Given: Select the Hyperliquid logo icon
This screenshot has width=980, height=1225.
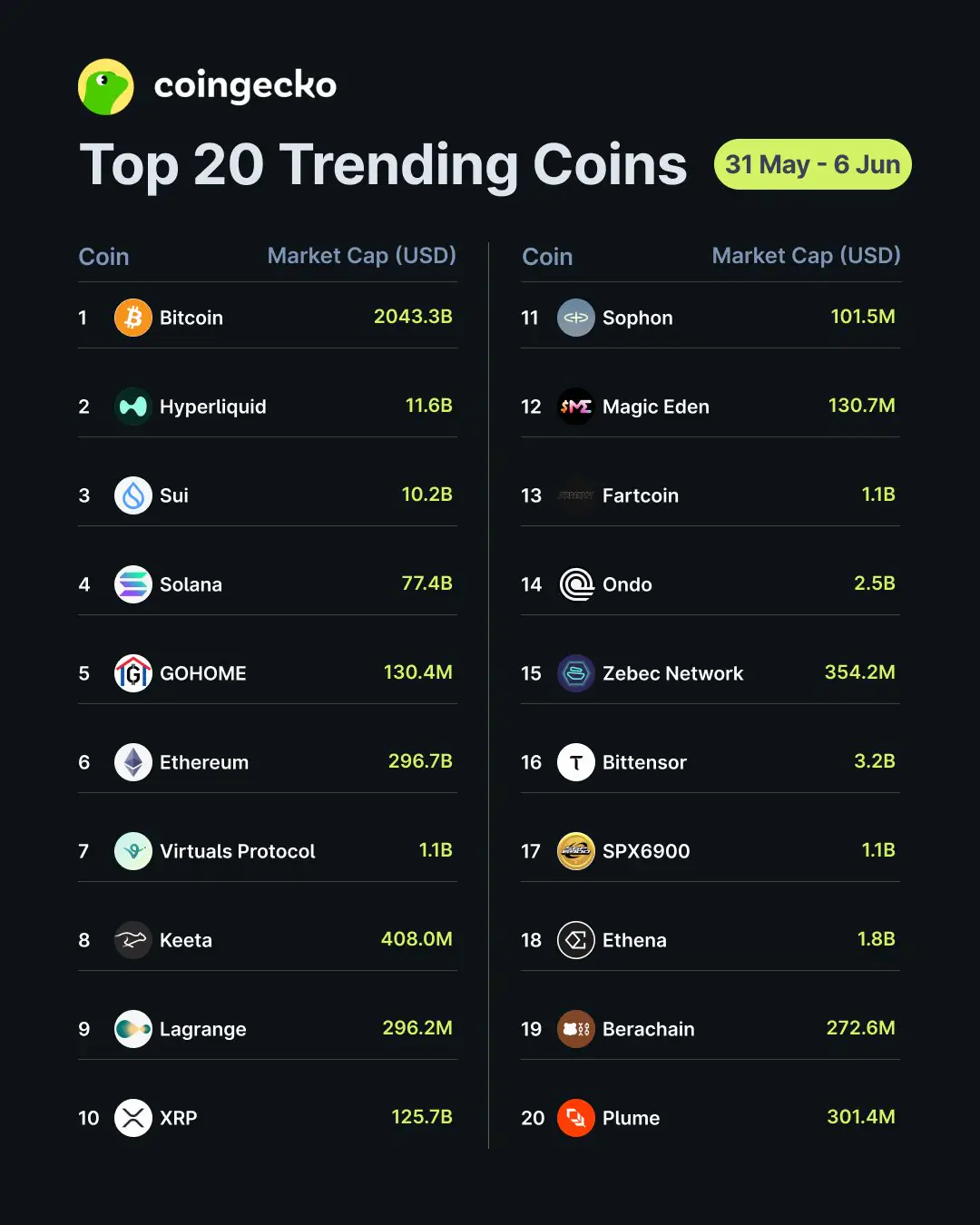Looking at the screenshot, I should pyautogui.click(x=133, y=407).
